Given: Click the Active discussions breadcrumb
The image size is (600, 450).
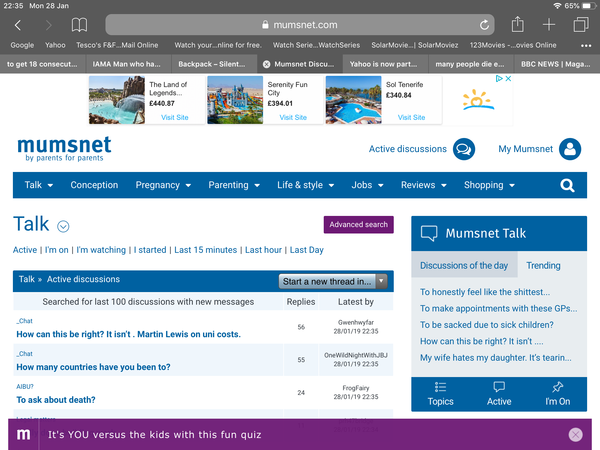Looking at the screenshot, I should coord(83,279).
